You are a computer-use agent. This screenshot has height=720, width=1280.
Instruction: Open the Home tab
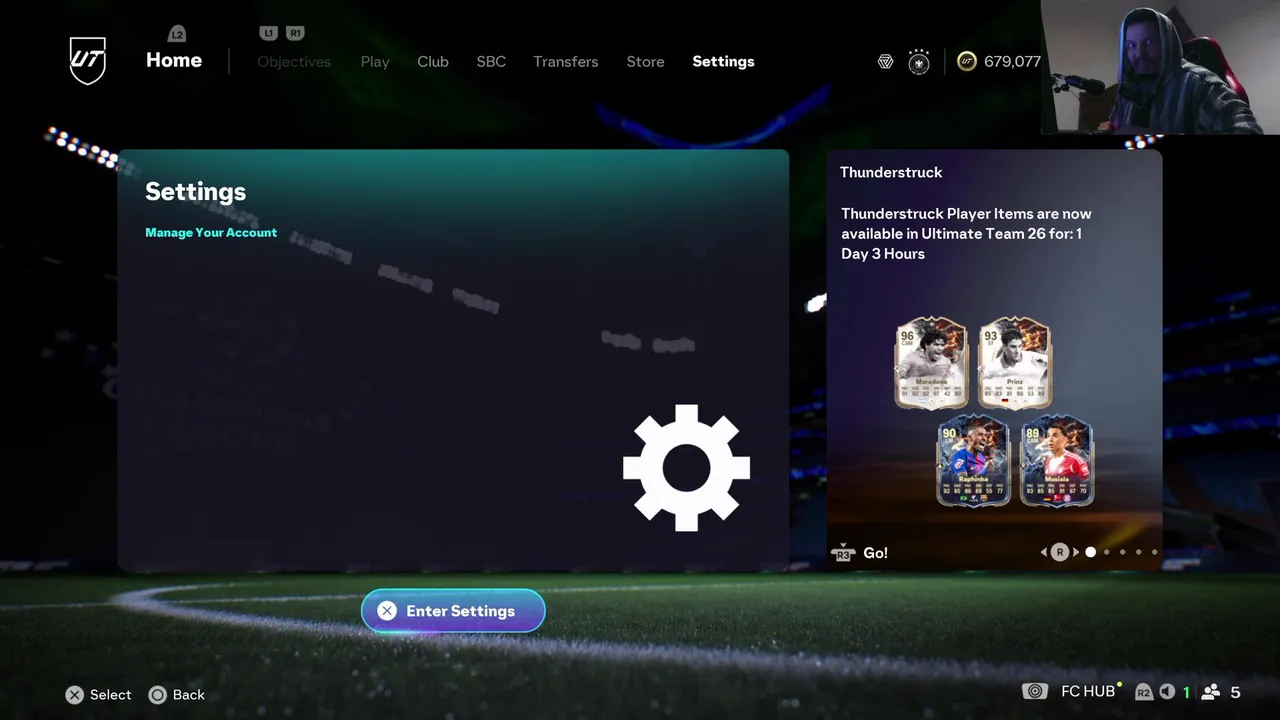174,60
